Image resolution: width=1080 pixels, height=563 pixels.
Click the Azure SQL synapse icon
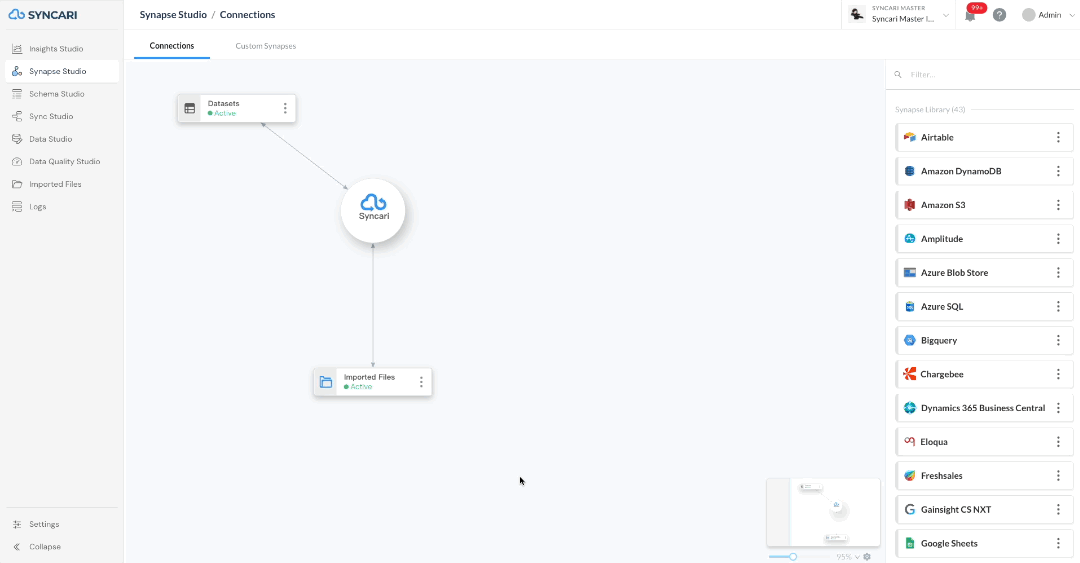[910, 307]
